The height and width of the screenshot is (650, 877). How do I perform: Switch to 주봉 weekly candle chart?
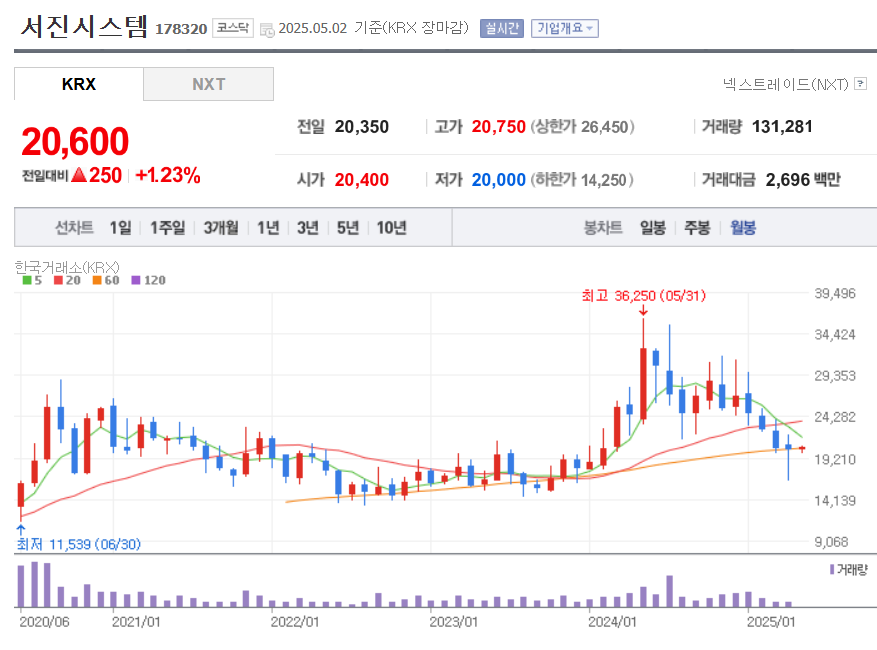coord(697,228)
